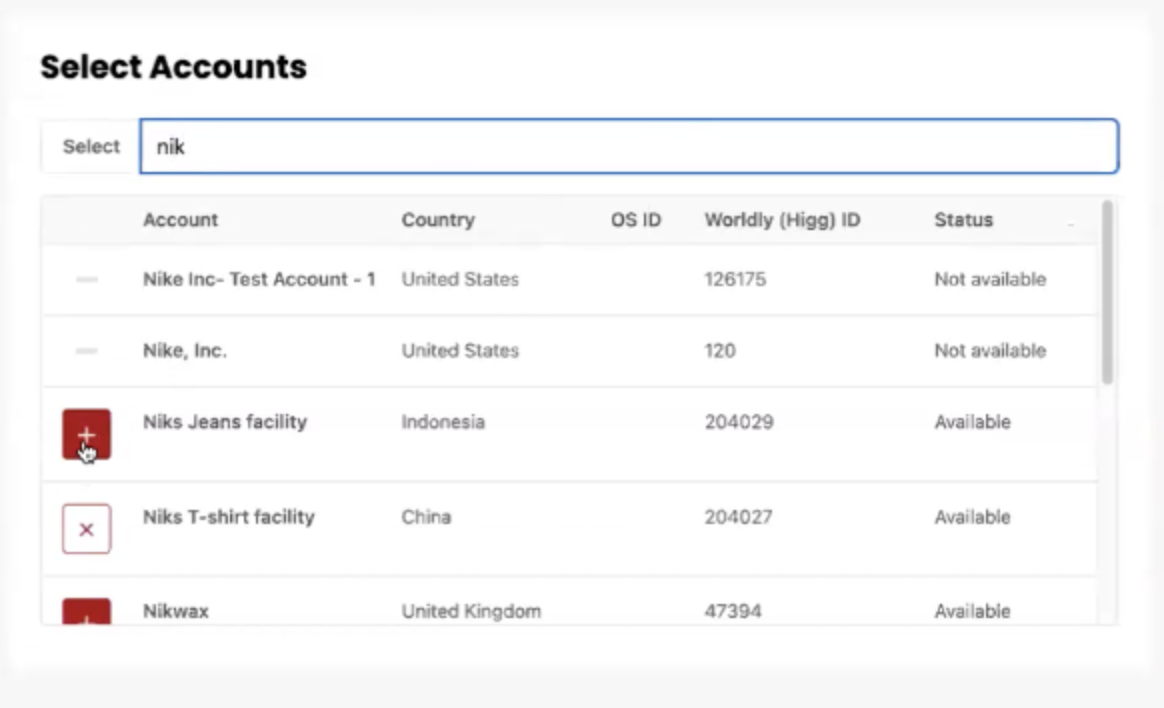Click the Higg ID 204027

pyautogui.click(x=739, y=517)
